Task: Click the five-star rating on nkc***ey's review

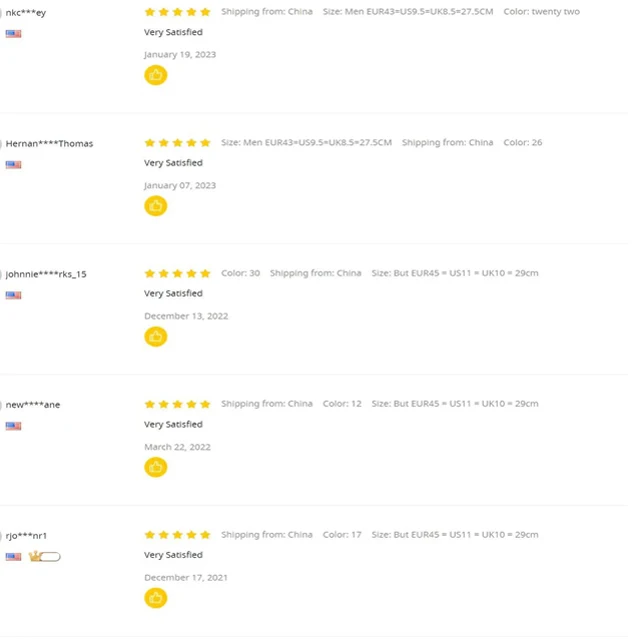Action: 177,12
